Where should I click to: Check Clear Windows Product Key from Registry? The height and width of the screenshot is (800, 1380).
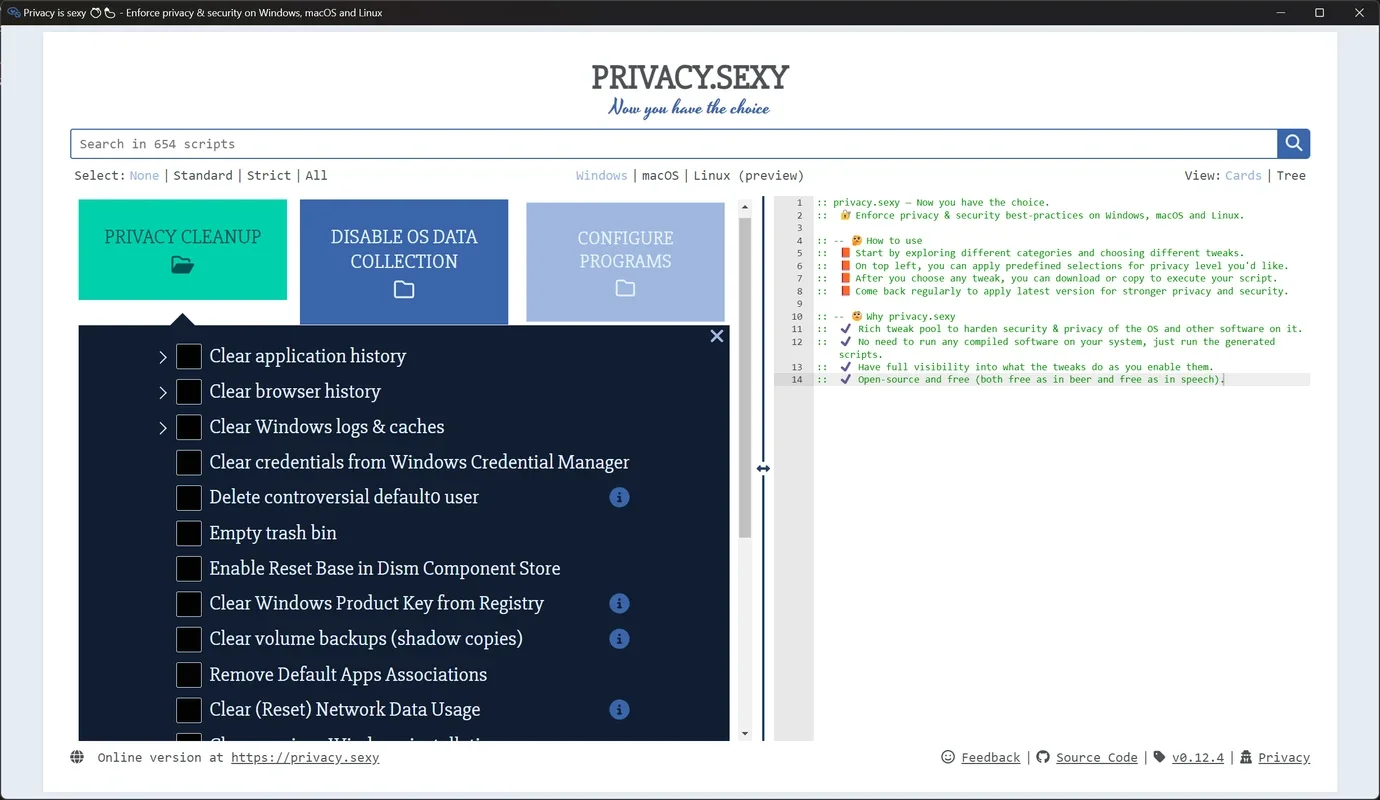pos(189,603)
